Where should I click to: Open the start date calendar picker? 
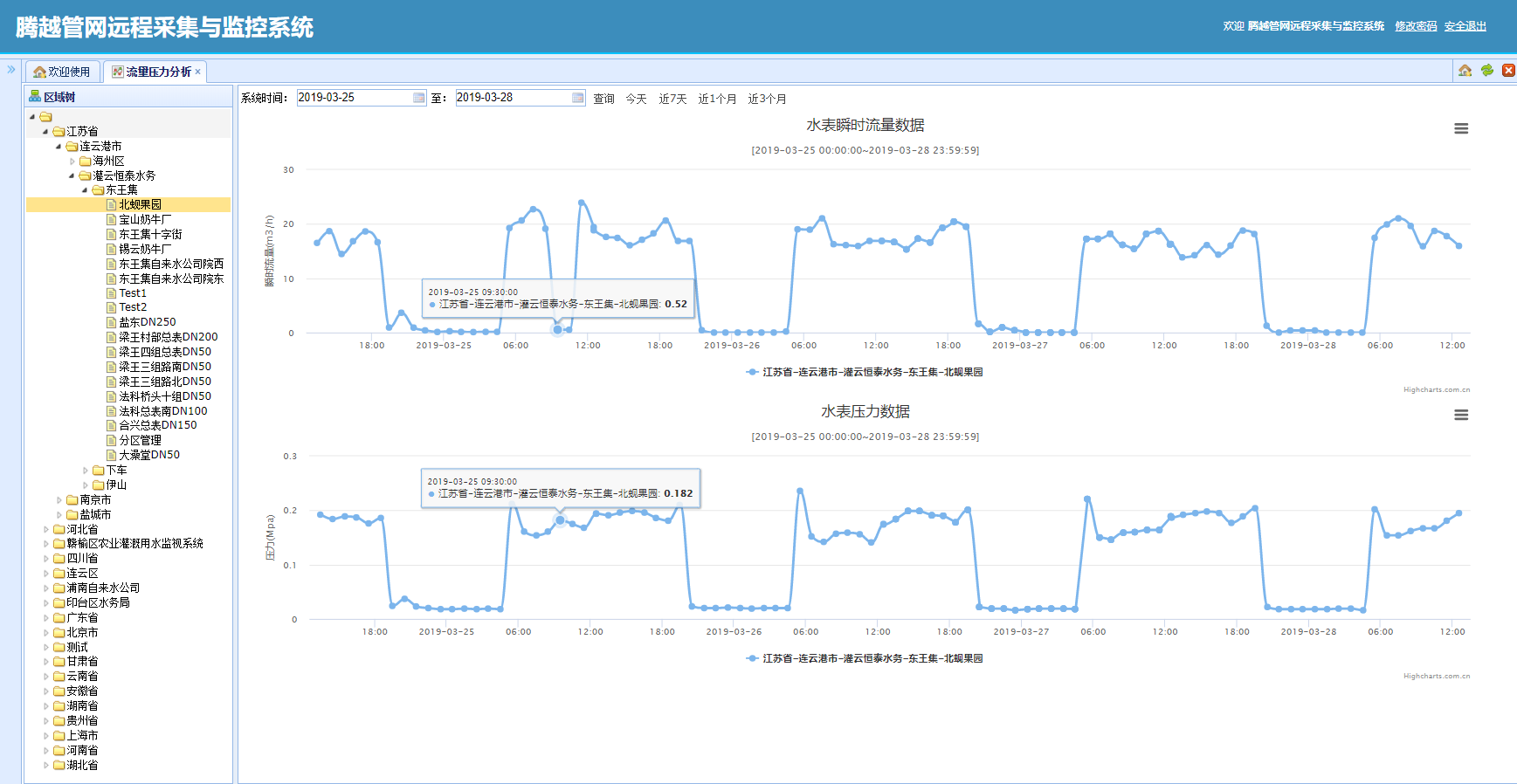coord(419,98)
